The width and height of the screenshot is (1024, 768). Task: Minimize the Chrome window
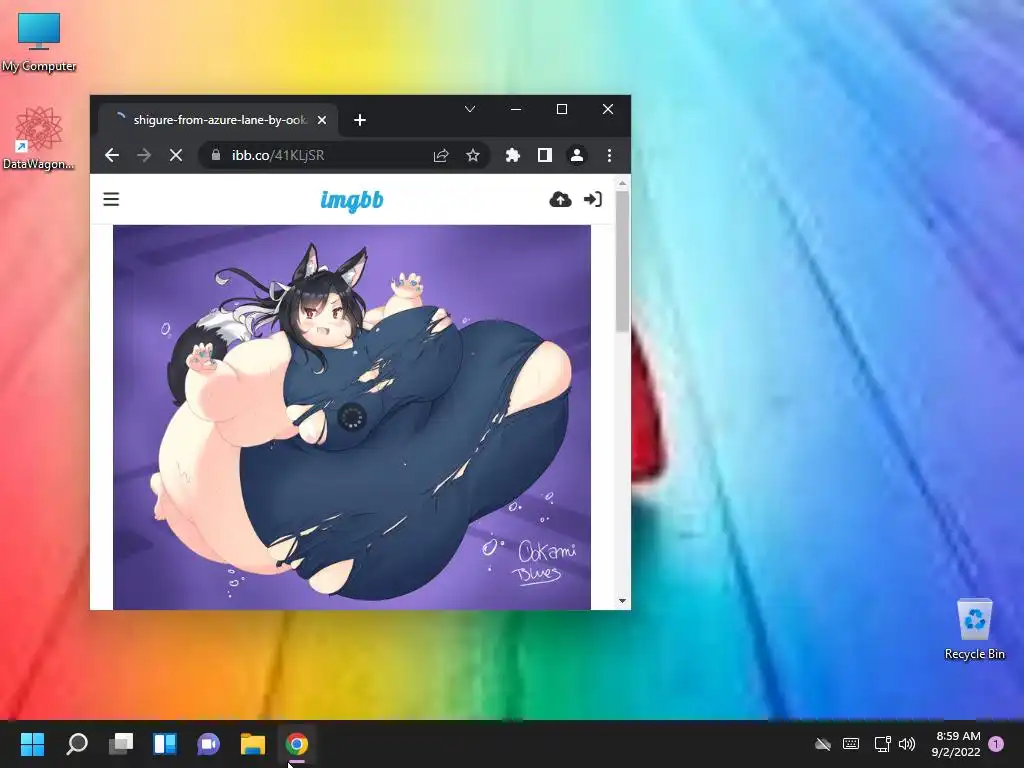(x=516, y=109)
